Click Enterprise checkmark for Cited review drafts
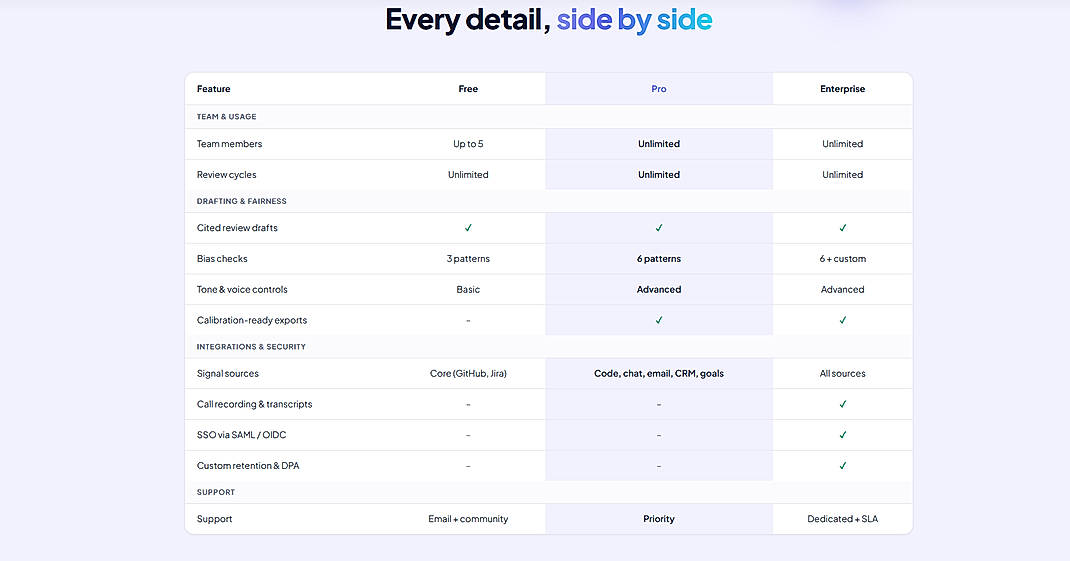This screenshot has width=1070, height=561. coord(843,228)
